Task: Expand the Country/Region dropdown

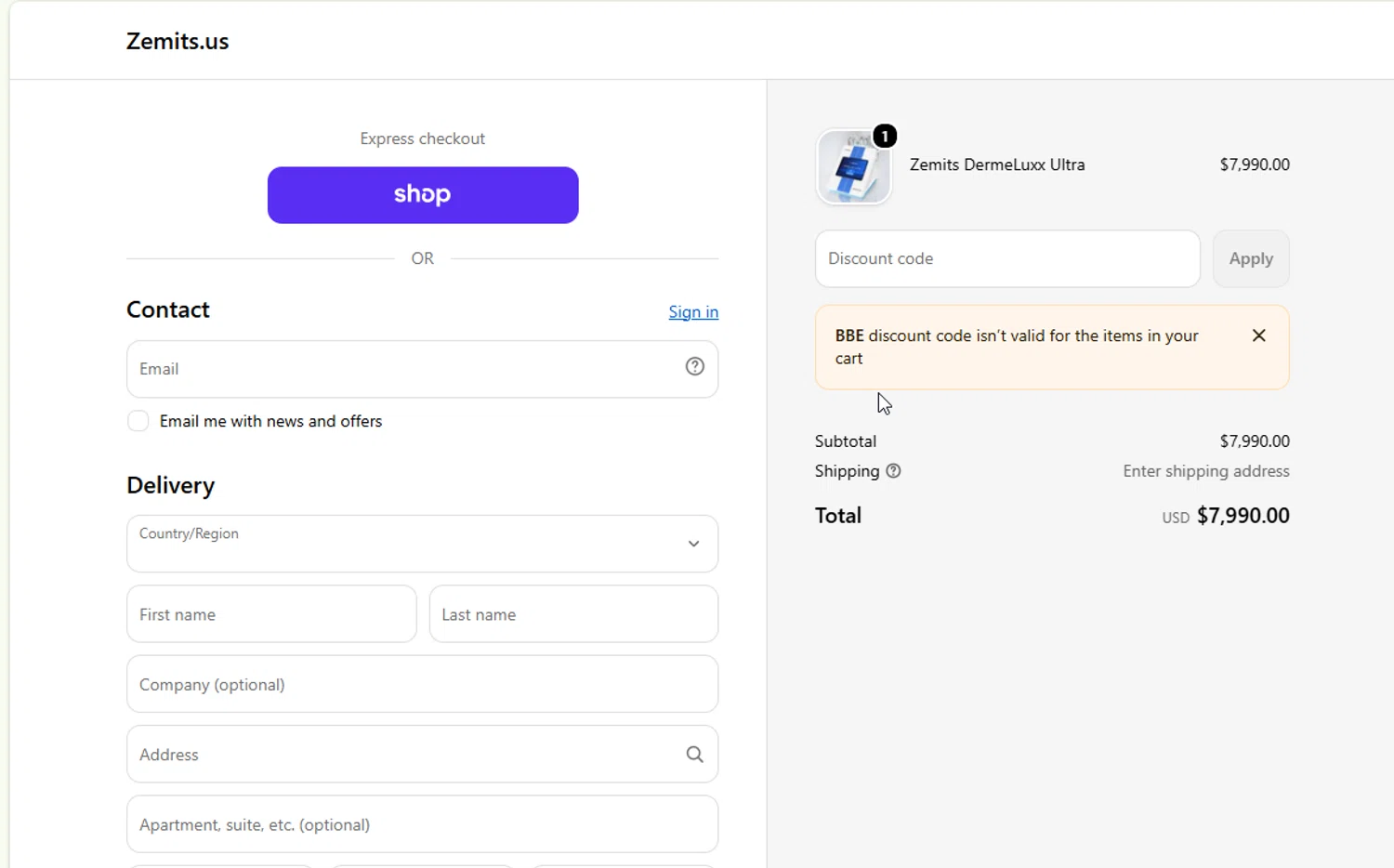Action: [422, 544]
